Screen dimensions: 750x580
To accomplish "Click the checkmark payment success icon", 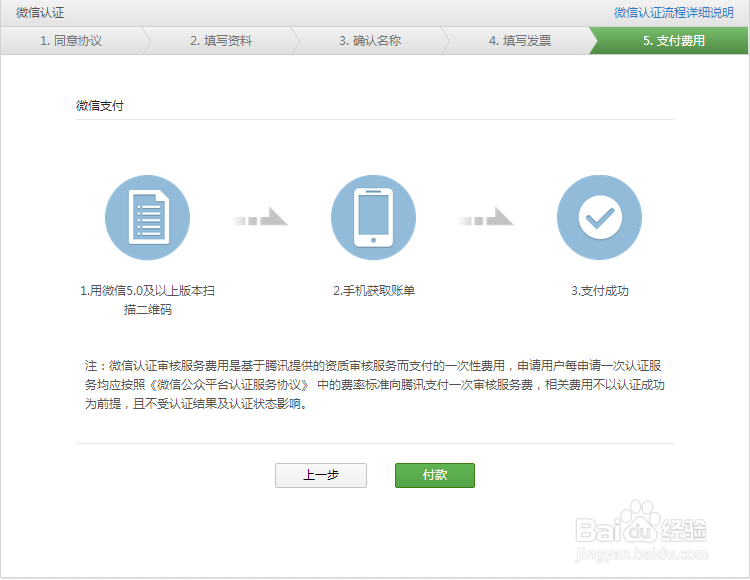I will tap(599, 218).
